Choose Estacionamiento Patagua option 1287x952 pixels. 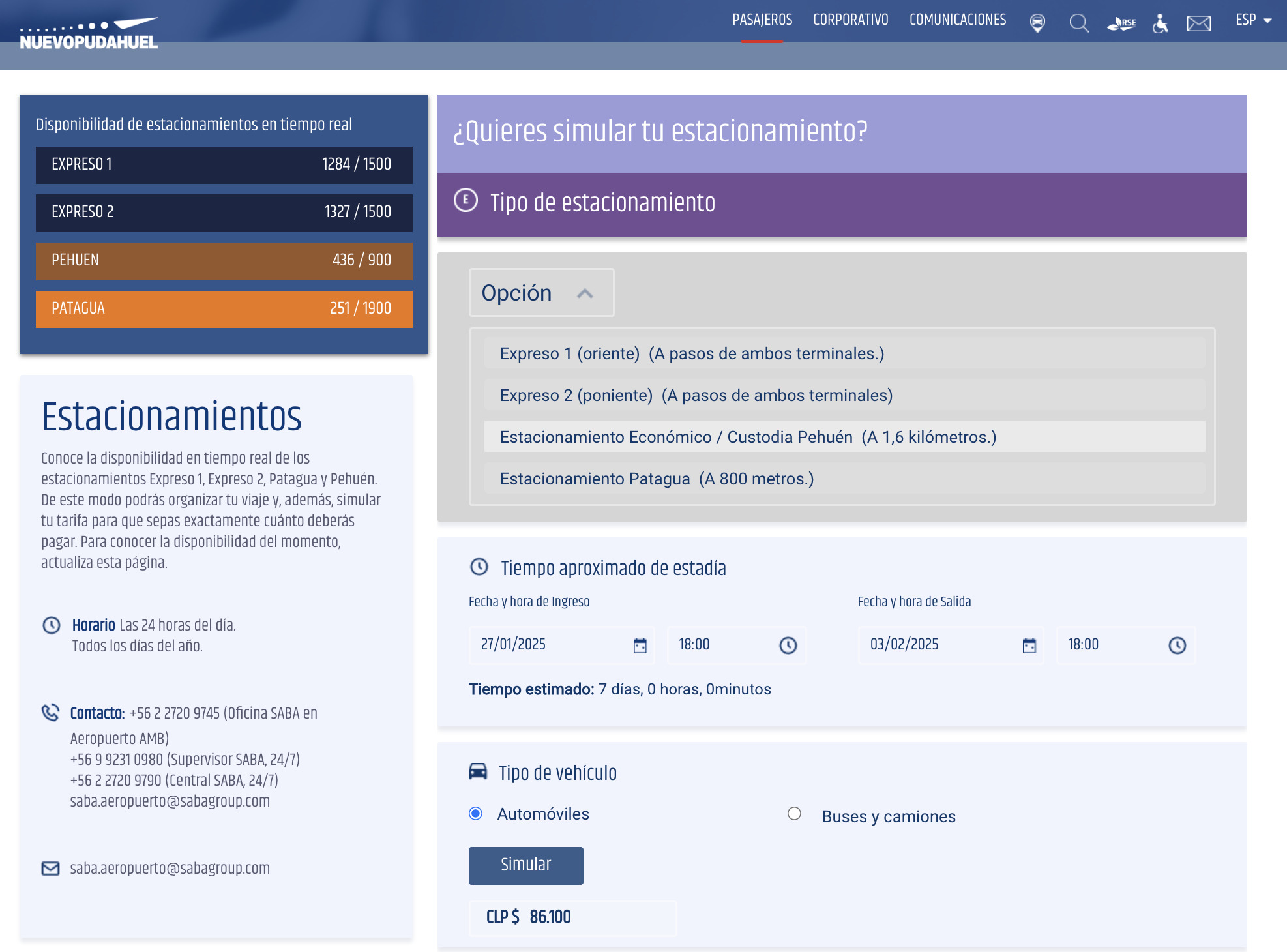(x=657, y=479)
